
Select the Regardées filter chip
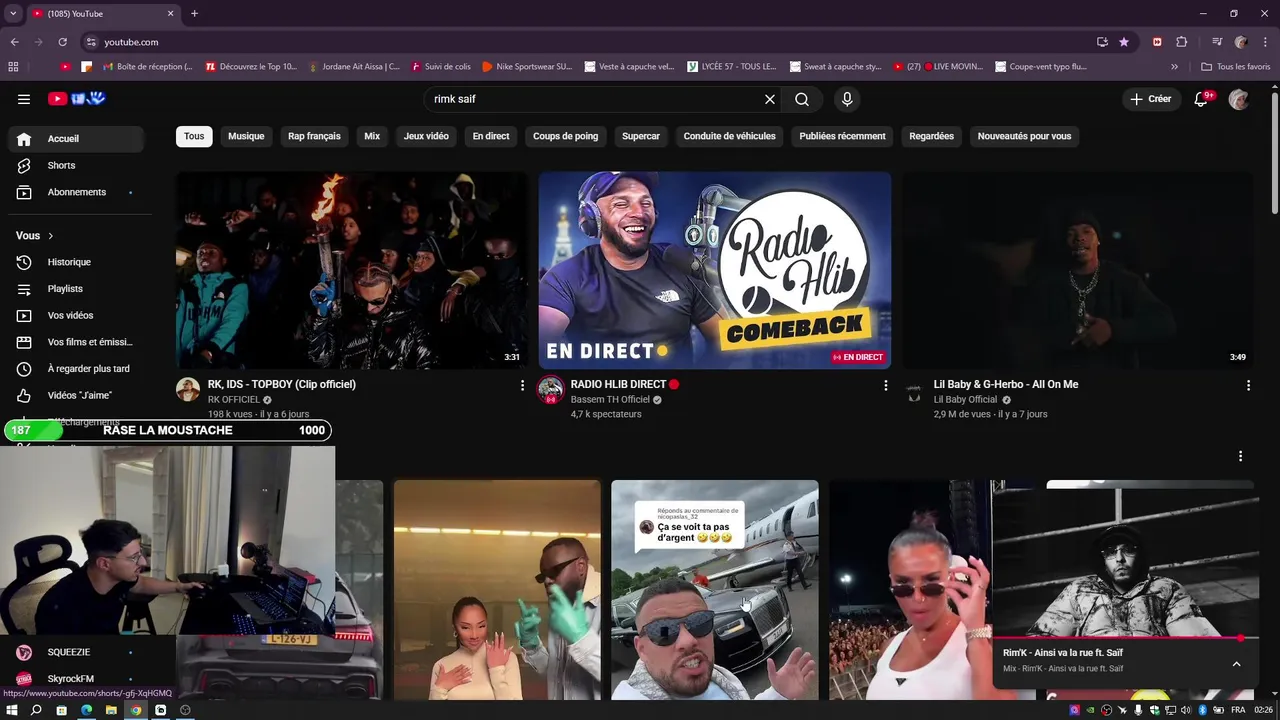931,136
